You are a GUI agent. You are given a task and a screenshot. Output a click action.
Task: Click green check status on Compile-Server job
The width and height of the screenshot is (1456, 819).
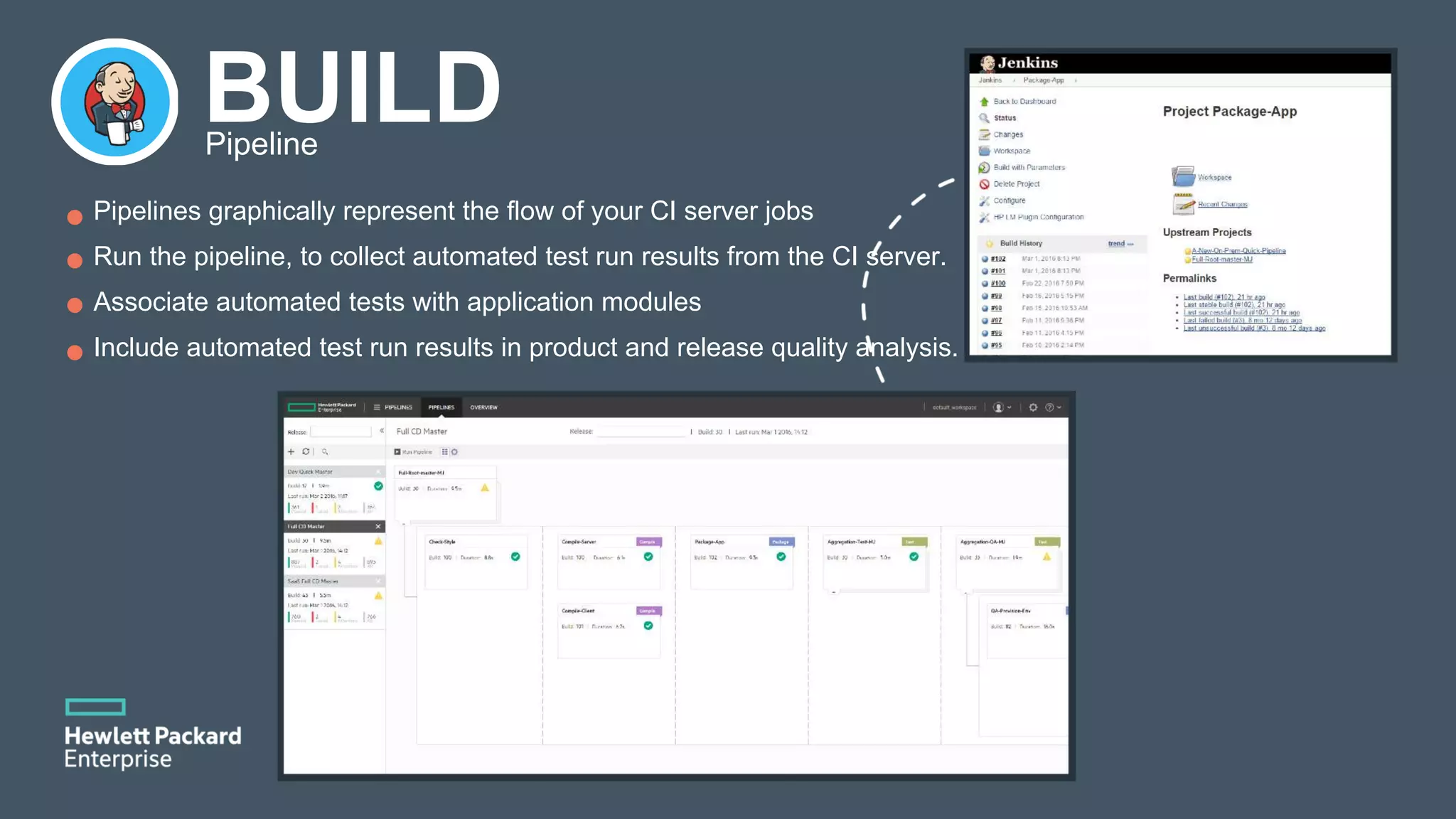pos(648,557)
